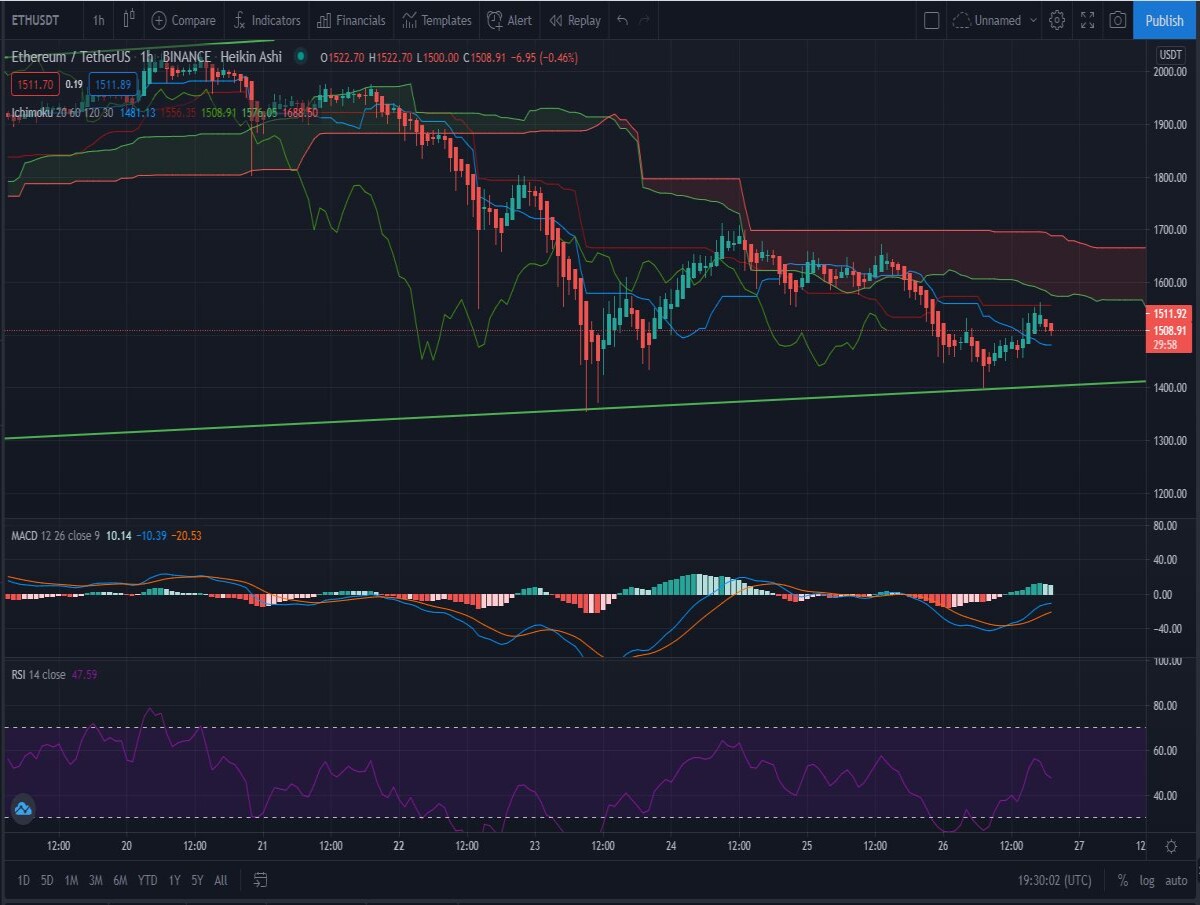This screenshot has height=905, width=1200.
Task: Click the Compare symbol plus icon
Action: 159,20
